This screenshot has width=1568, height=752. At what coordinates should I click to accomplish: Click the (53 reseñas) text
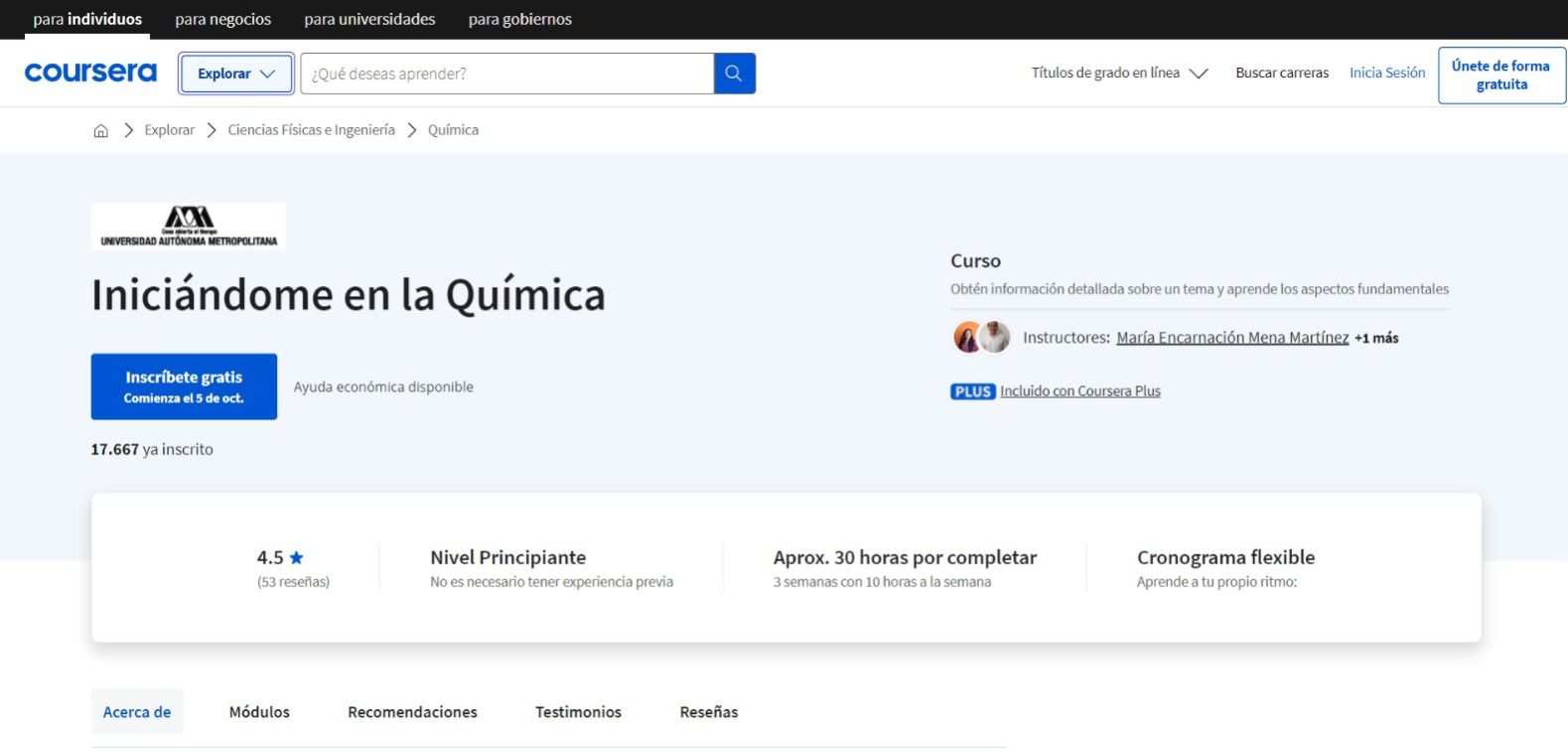pos(293,582)
